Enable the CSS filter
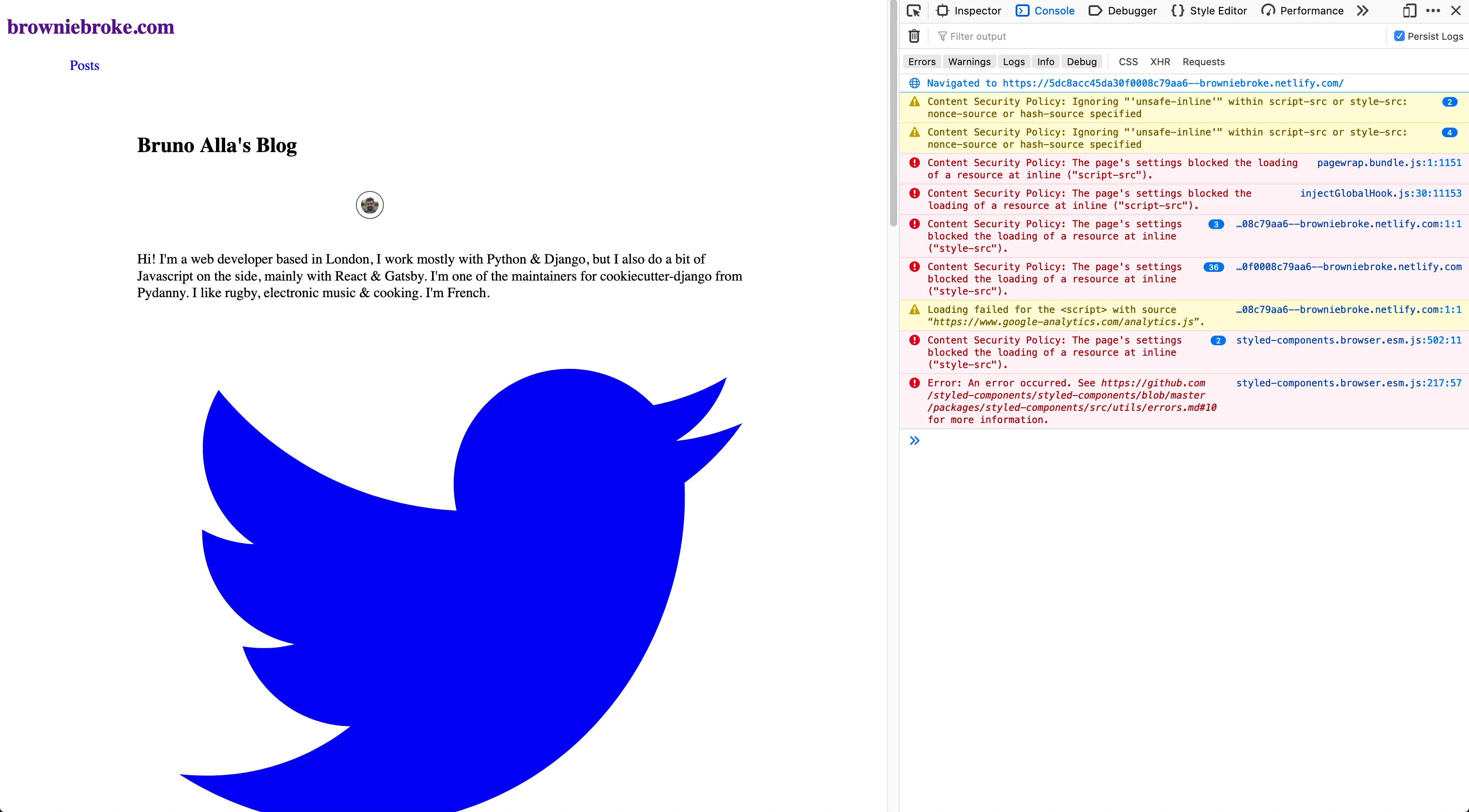 click(1128, 62)
